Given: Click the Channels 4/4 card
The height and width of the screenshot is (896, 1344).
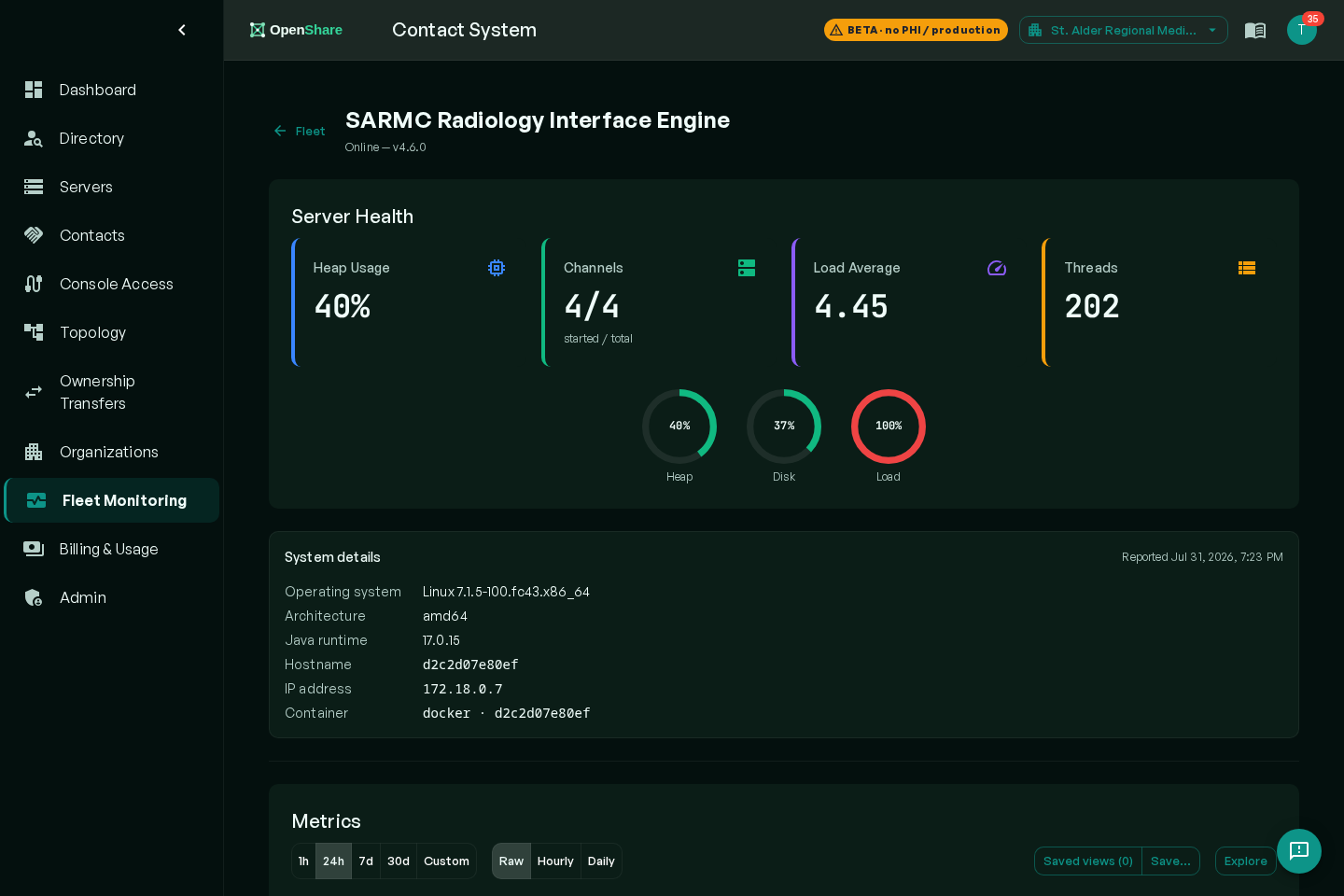Looking at the screenshot, I should point(659,302).
